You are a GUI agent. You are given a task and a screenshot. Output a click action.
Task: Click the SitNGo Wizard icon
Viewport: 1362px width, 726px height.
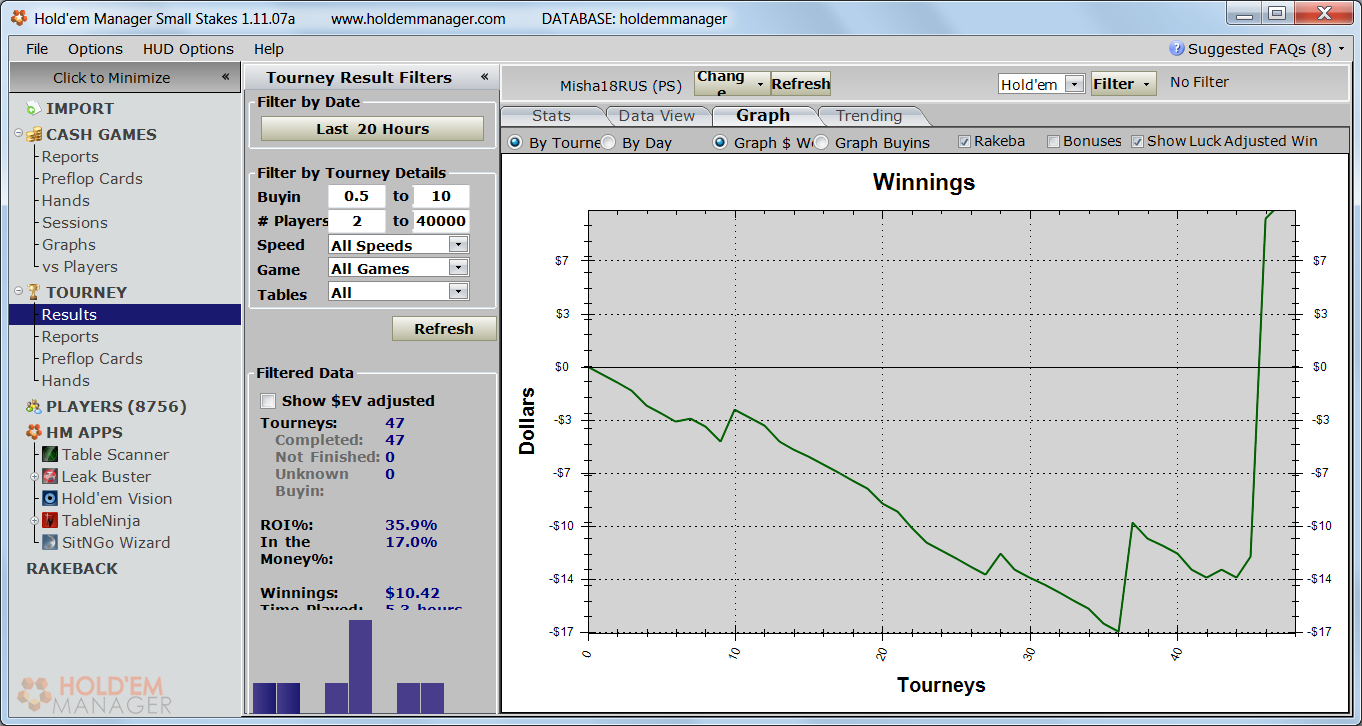50,543
